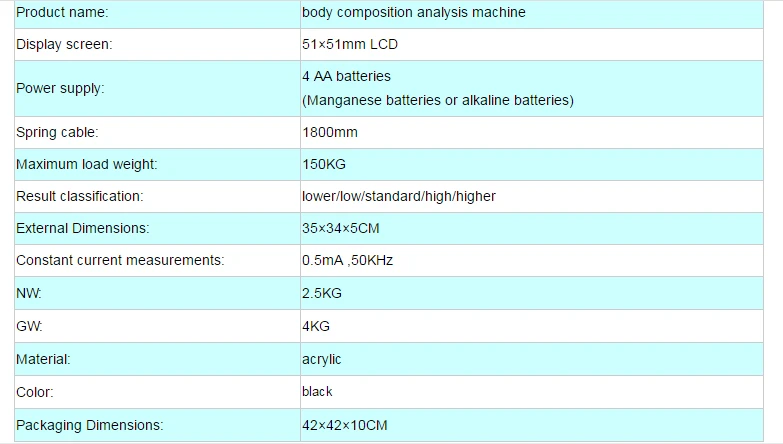Click the 'NW:' label
783x444 pixels.
tap(28, 293)
